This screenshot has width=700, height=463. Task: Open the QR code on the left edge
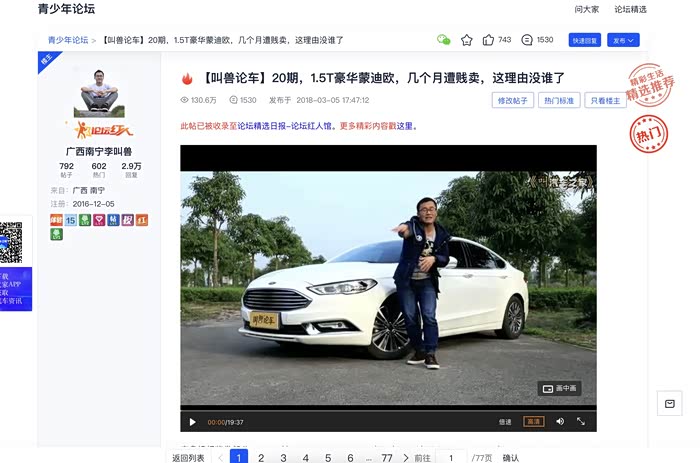[11, 242]
